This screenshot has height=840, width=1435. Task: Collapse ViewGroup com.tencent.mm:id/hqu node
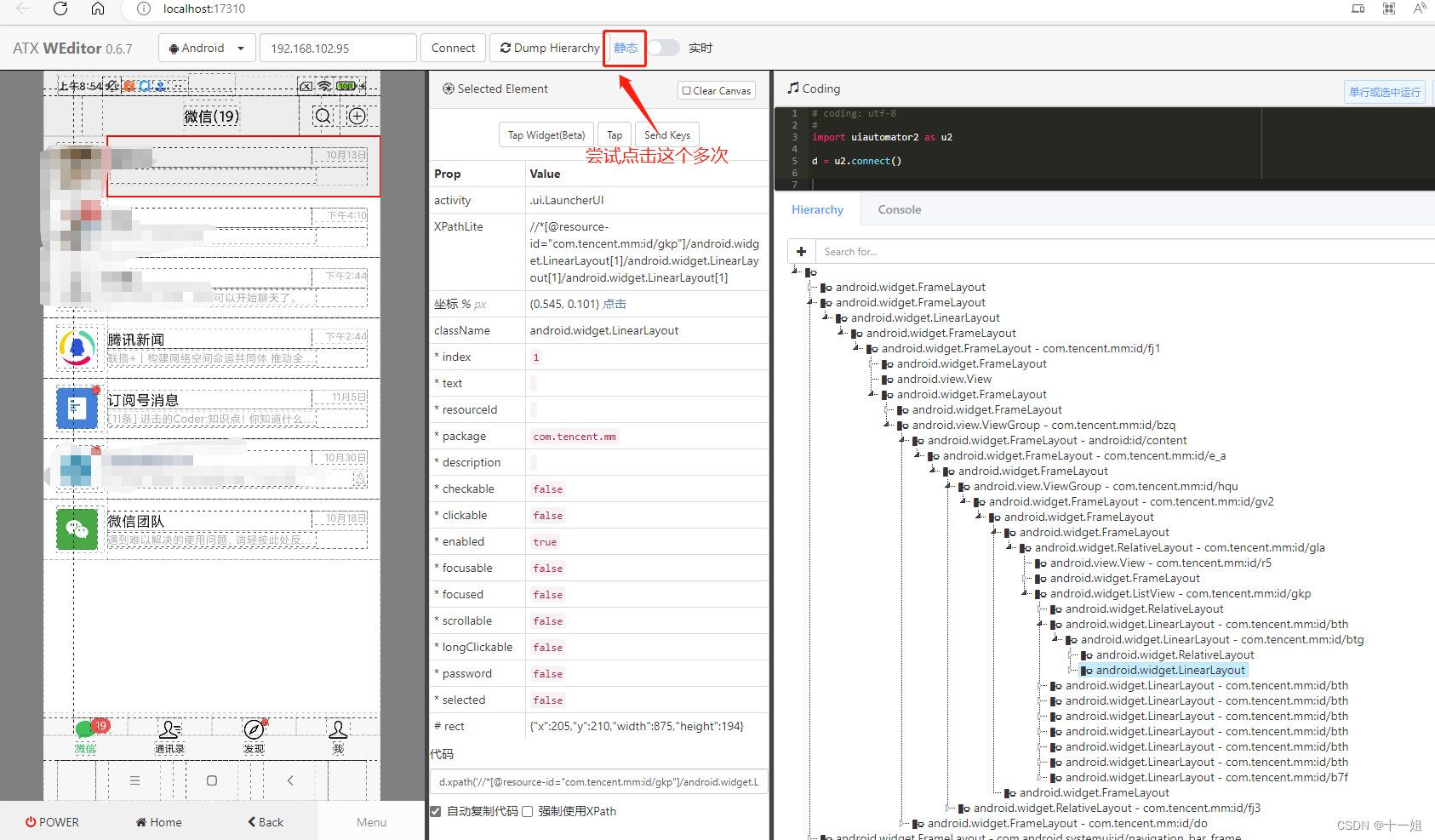point(949,485)
